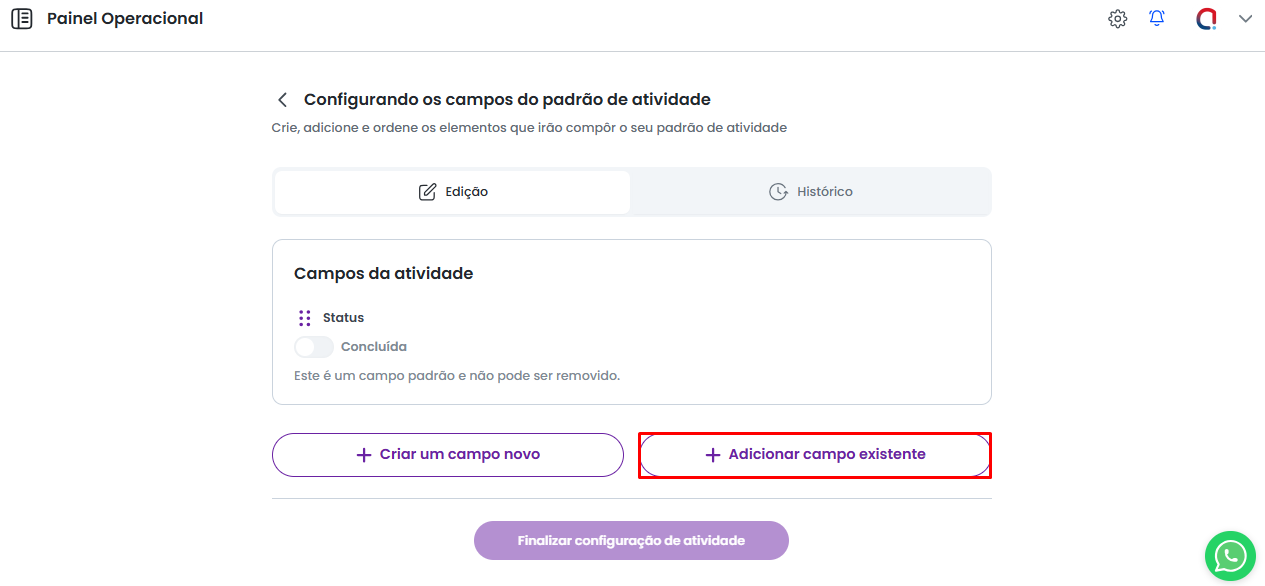
Task: Go back with the left arrow
Action: tap(282, 100)
